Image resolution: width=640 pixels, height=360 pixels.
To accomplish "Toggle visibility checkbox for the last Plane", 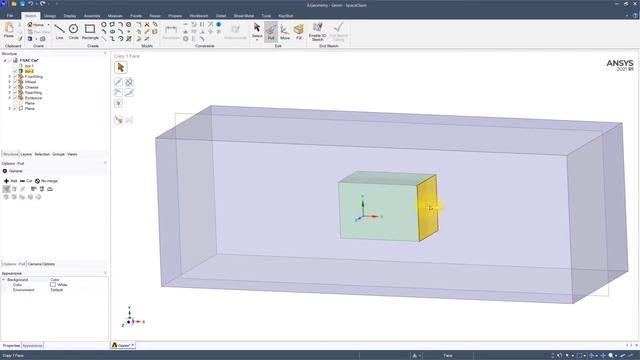I will point(15,109).
